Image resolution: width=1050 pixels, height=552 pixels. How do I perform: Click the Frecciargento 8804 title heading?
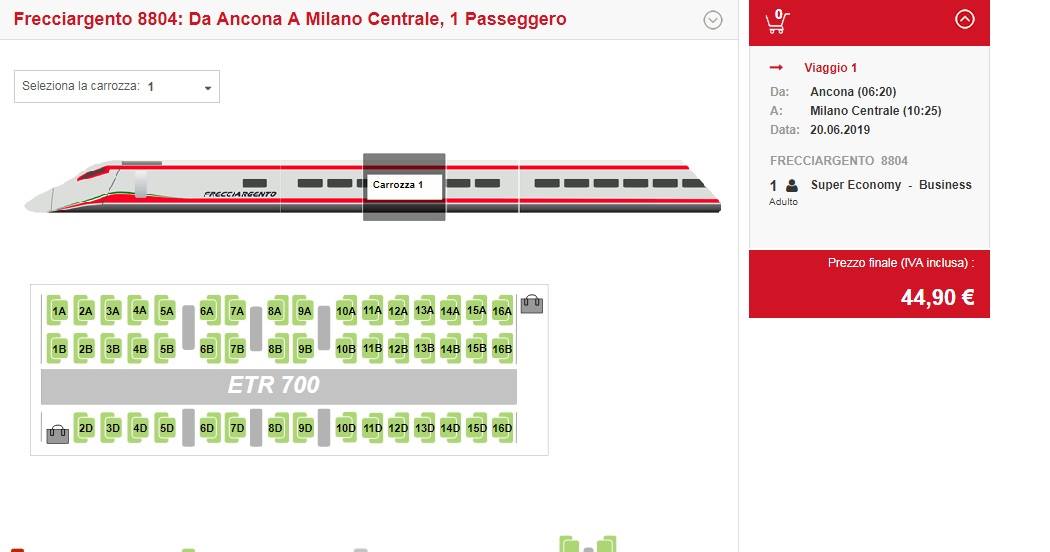pyautogui.click(x=290, y=19)
